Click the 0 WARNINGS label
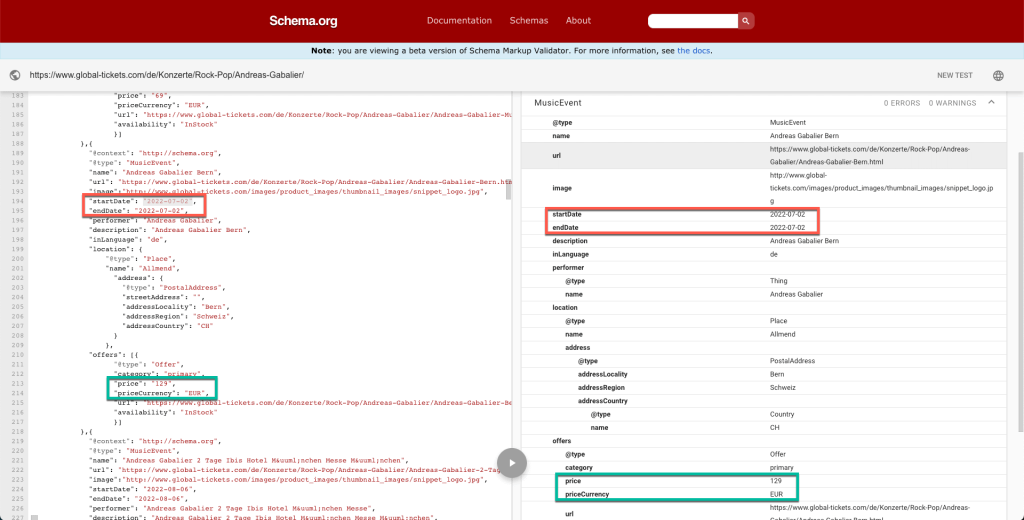Screen dimensions: 1024x520 [952, 103]
